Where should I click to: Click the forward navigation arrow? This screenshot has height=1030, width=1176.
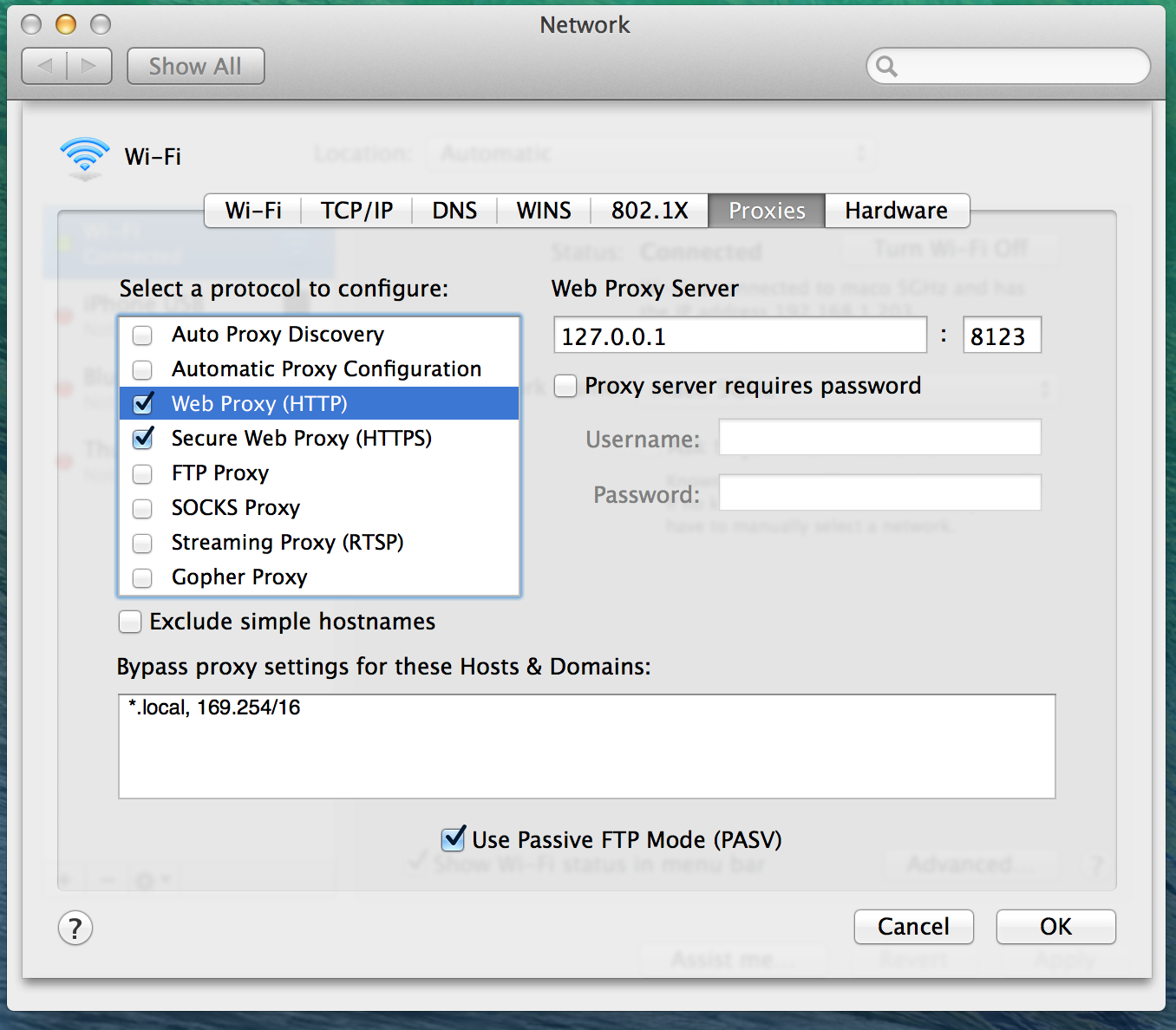(x=89, y=66)
